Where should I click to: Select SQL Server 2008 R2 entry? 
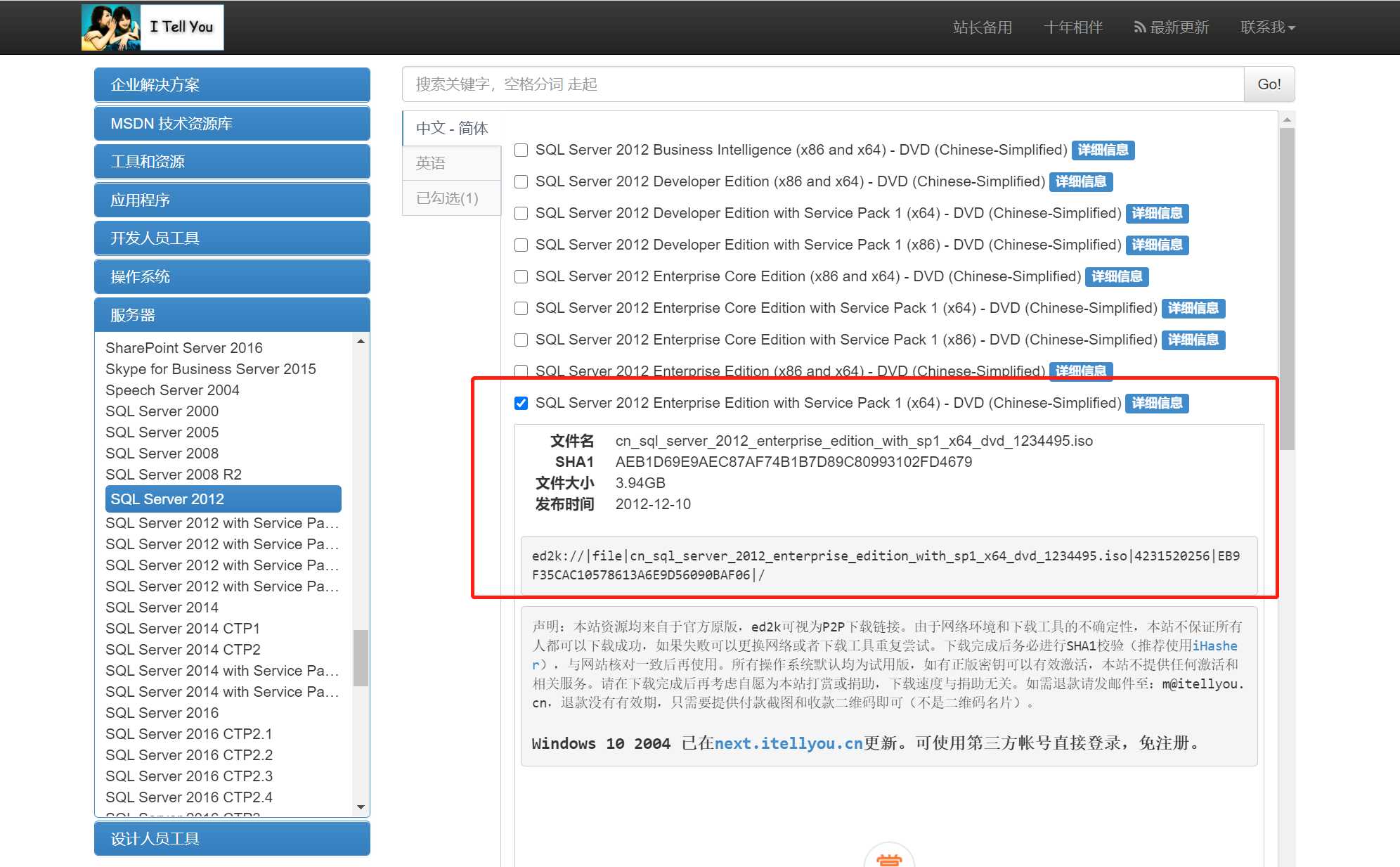pyautogui.click(x=174, y=475)
